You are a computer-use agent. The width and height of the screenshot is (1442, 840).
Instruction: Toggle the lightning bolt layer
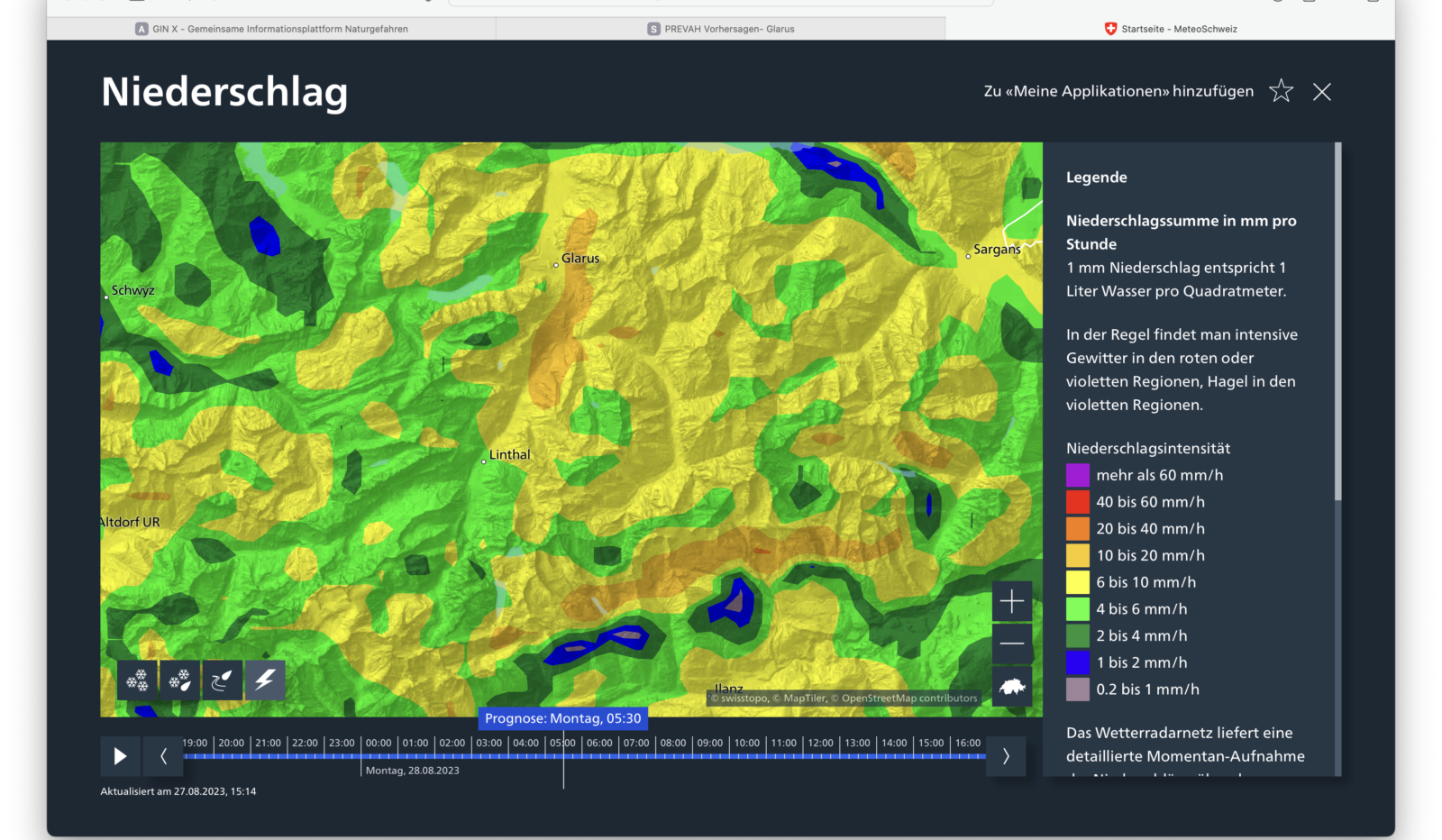coord(264,680)
